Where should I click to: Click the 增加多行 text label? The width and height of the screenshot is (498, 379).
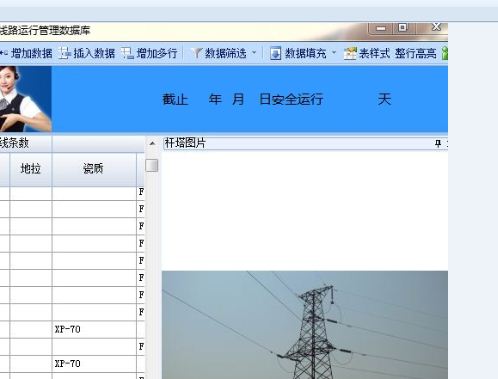156,53
